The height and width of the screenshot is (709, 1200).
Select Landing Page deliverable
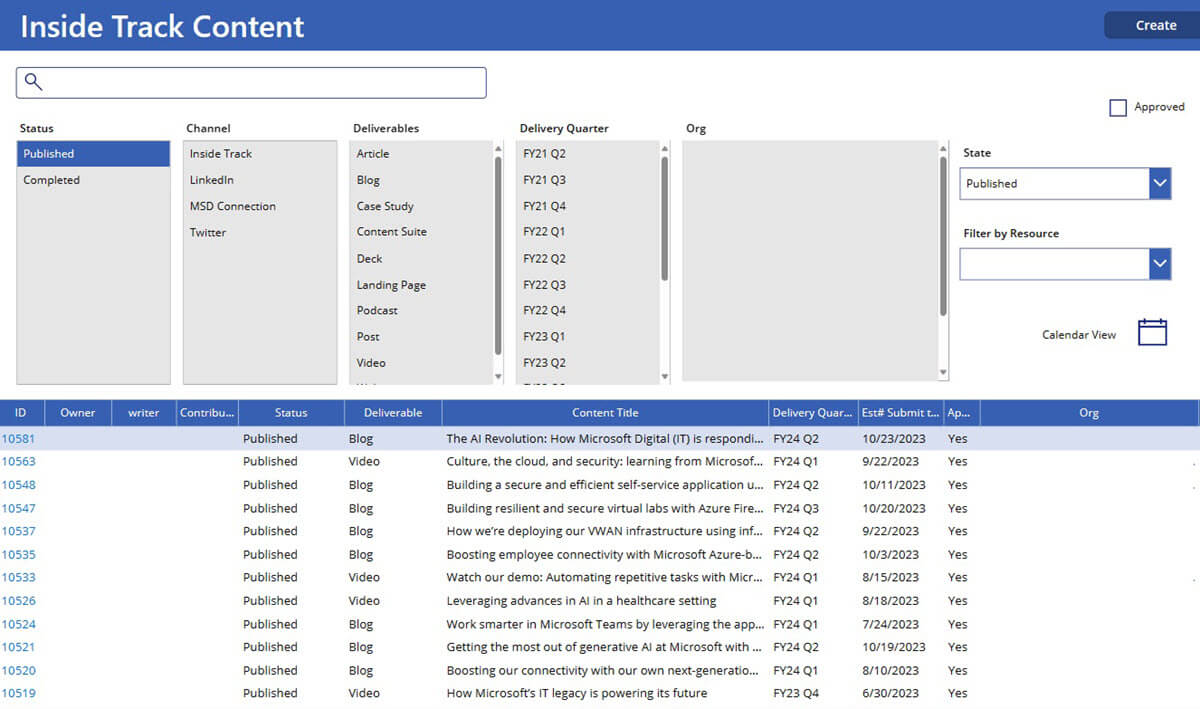422,285
